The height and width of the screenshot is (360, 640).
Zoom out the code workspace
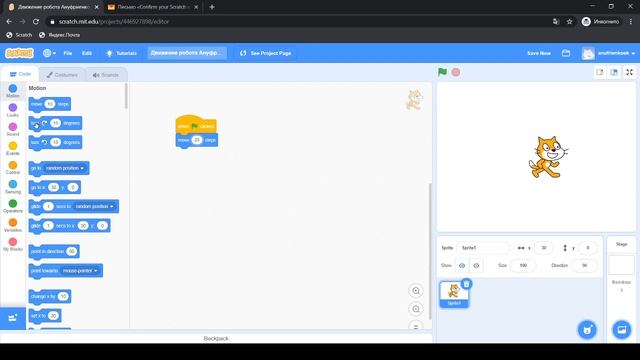click(x=416, y=309)
